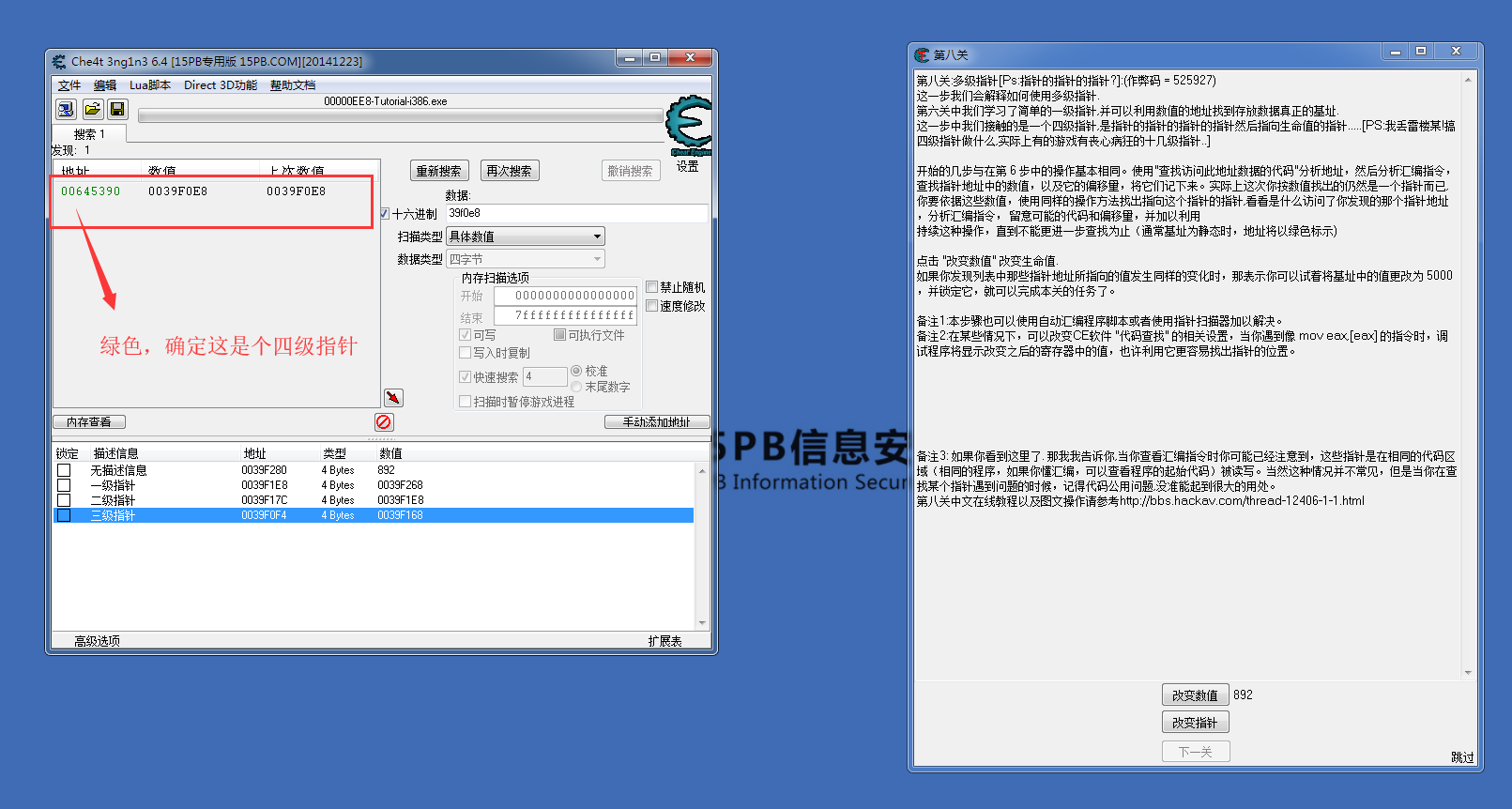Click the 跳过 link in the tutorial
The width and height of the screenshot is (1512, 809).
[1462, 757]
